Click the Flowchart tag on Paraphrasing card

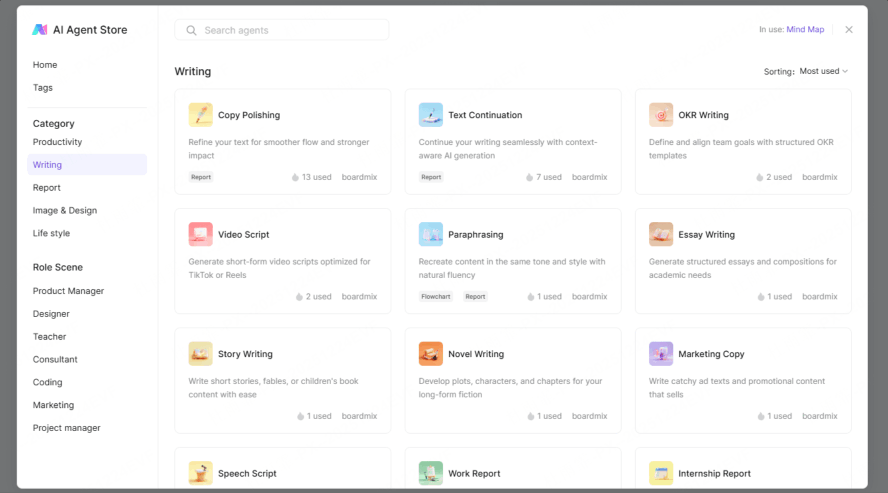pos(436,297)
